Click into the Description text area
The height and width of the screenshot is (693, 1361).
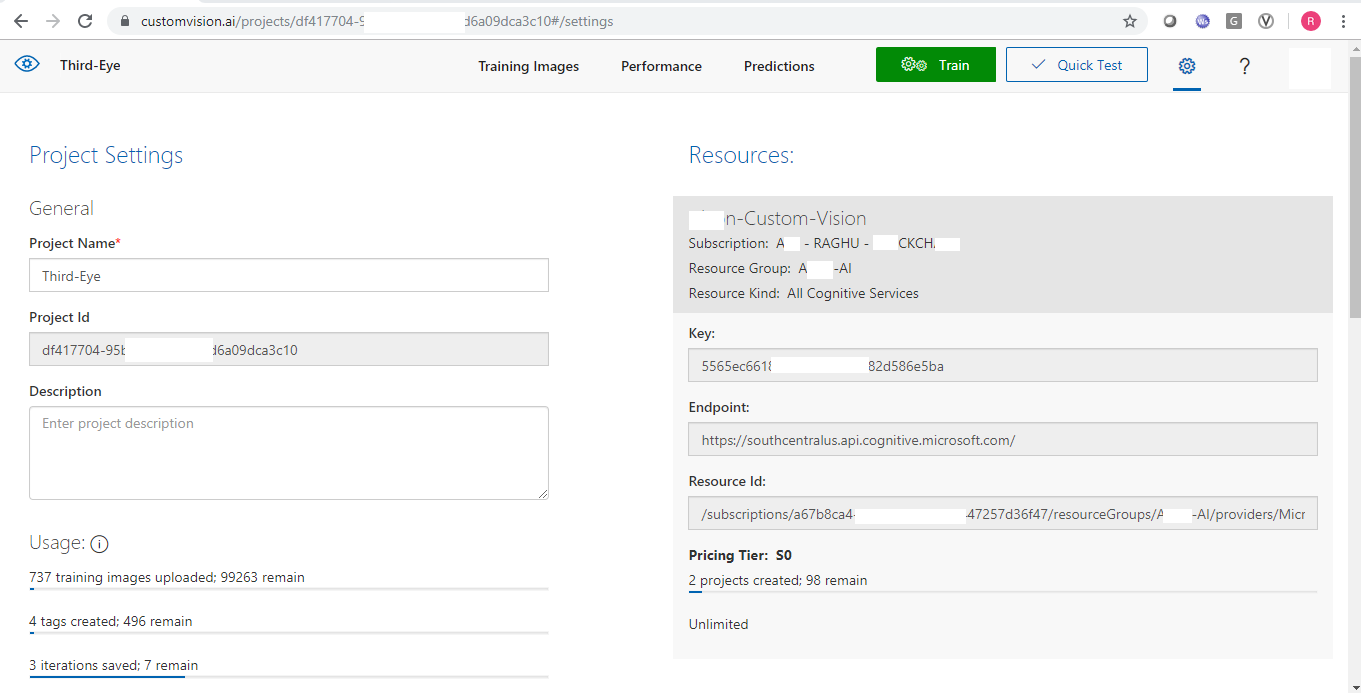pos(289,452)
